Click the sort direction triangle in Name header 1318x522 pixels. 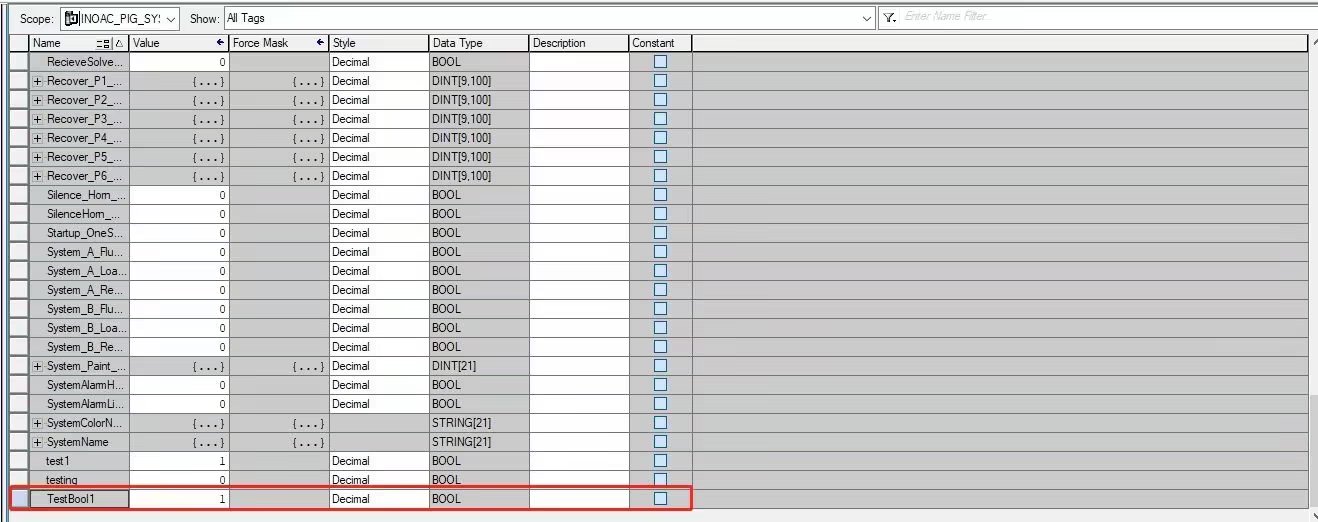coord(120,44)
